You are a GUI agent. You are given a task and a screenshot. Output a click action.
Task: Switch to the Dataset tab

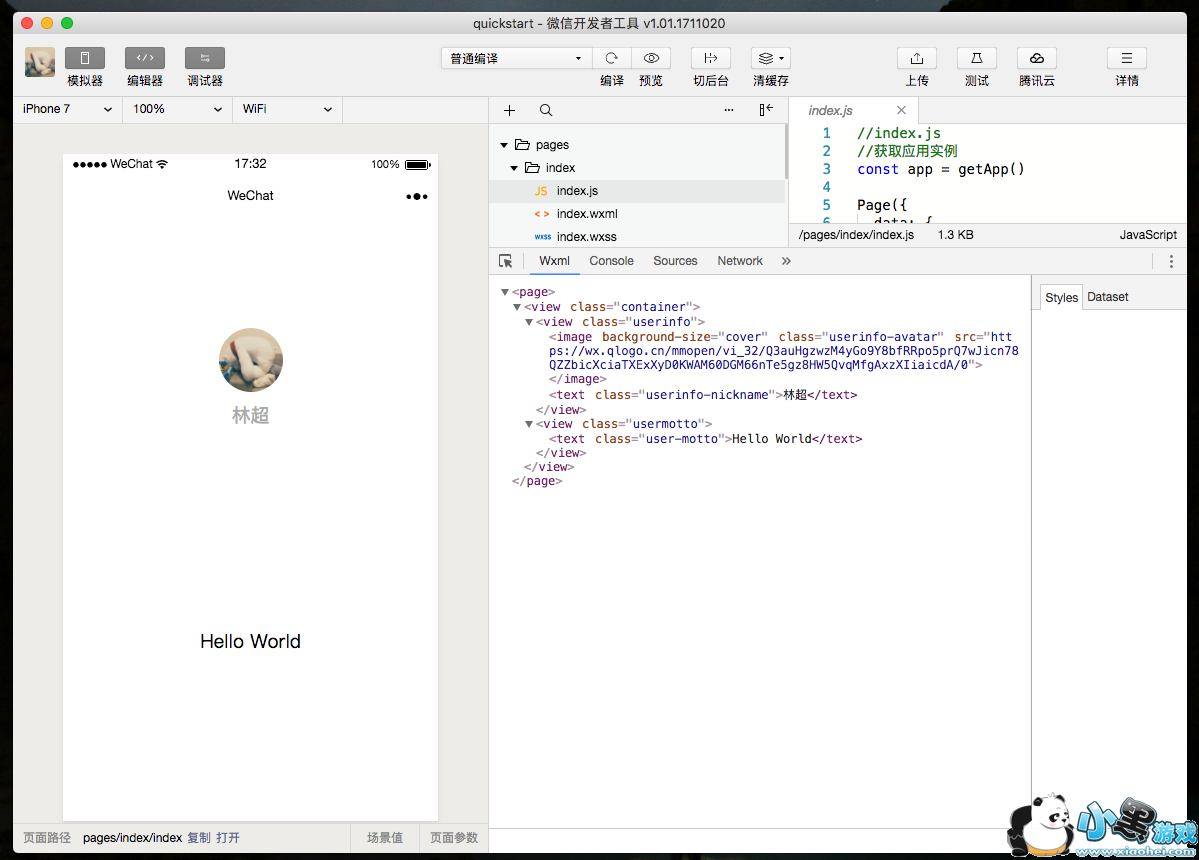(x=1107, y=297)
